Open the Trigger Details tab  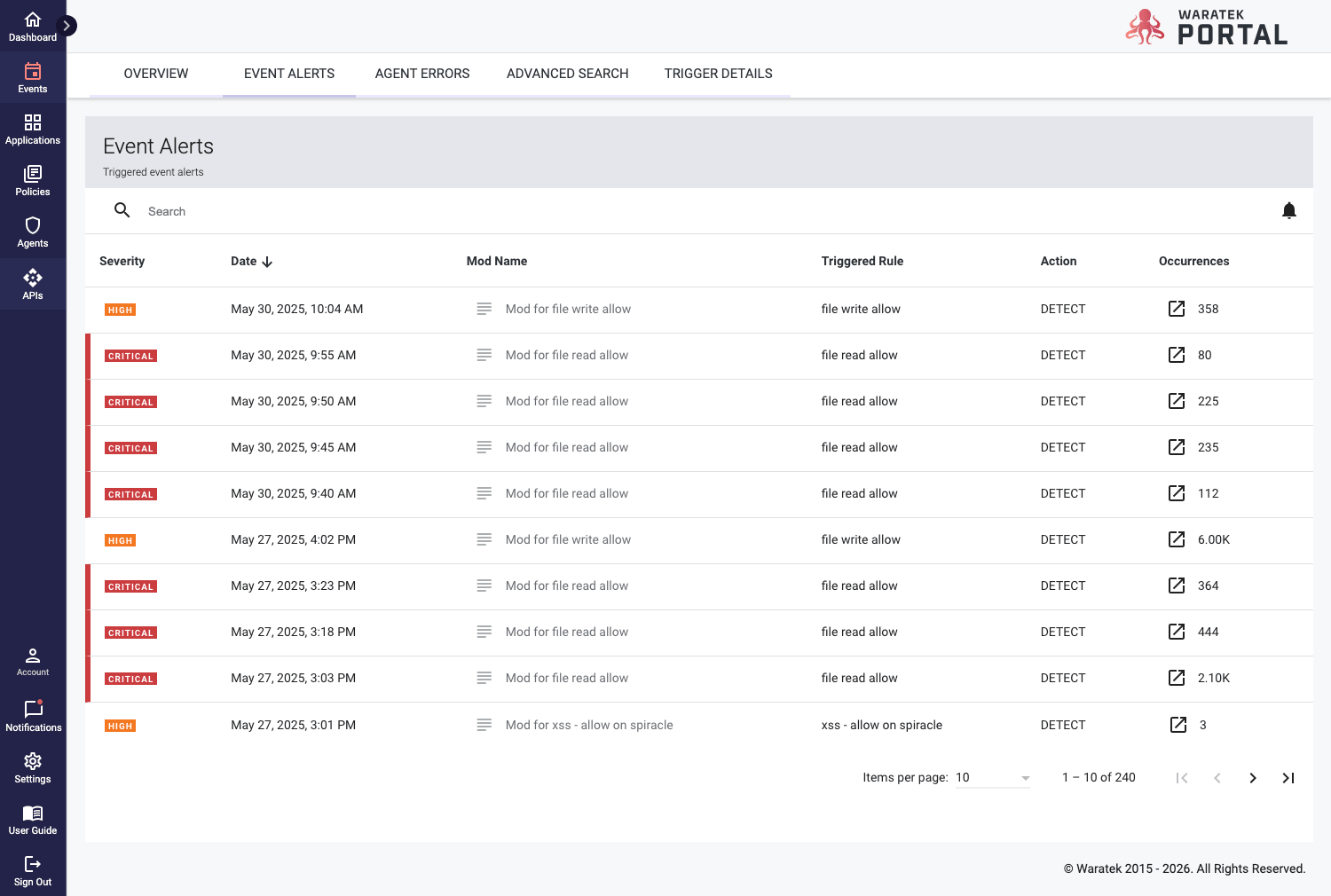pyautogui.click(x=718, y=74)
